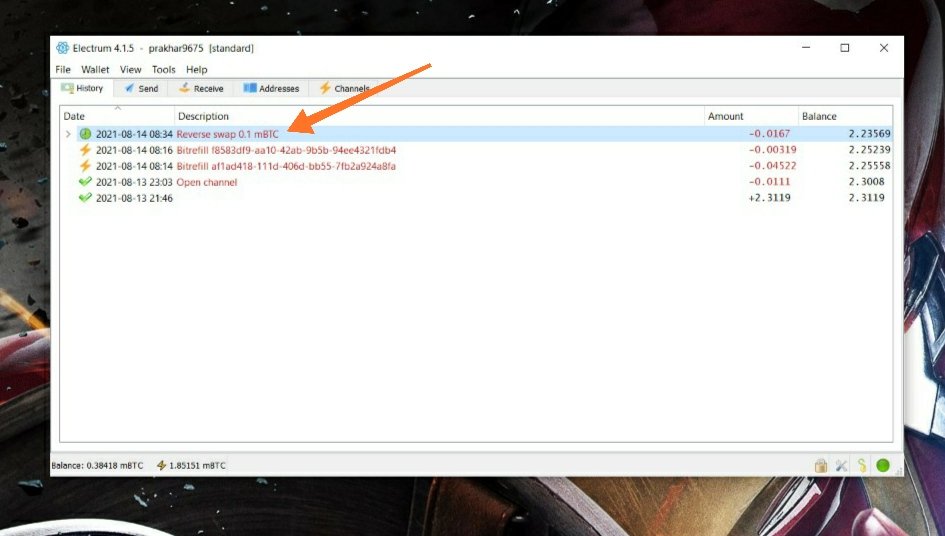The height and width of the screenshot is (536, 945).
Task: Click balance value 2.3119 in the last row
Action: click(x=867, y=197)
